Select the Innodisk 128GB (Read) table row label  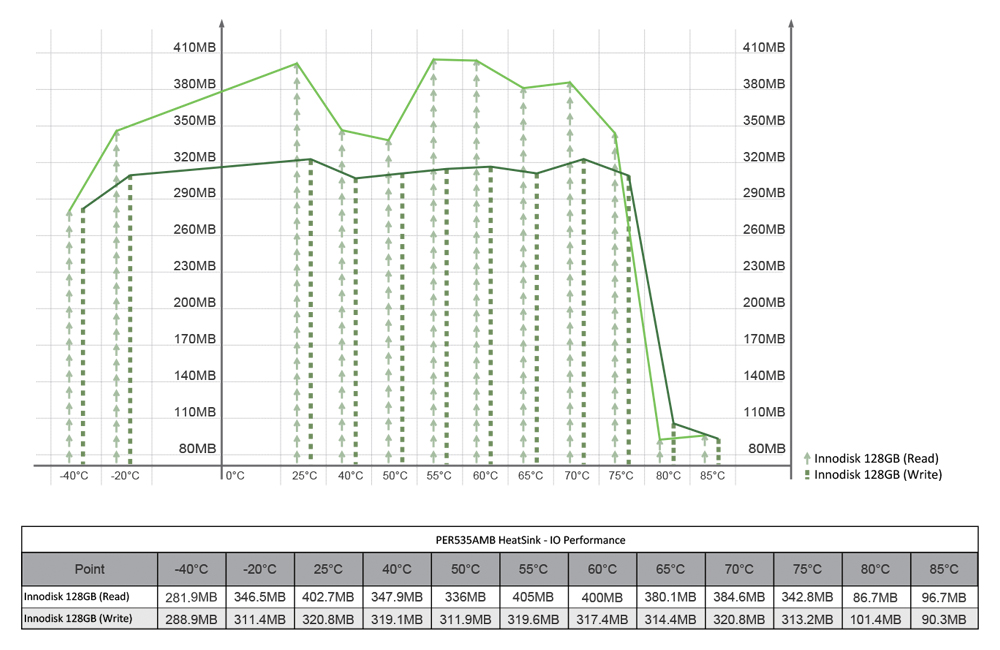point(76,596)
